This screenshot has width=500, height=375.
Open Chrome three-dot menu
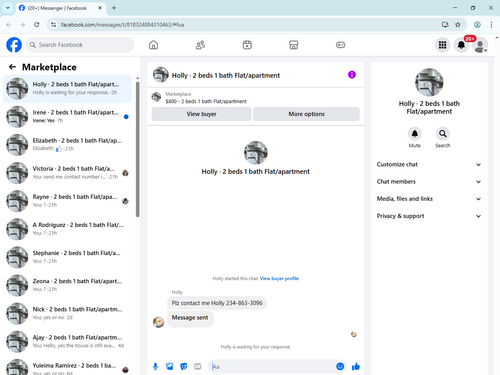(x=491, y=25)
